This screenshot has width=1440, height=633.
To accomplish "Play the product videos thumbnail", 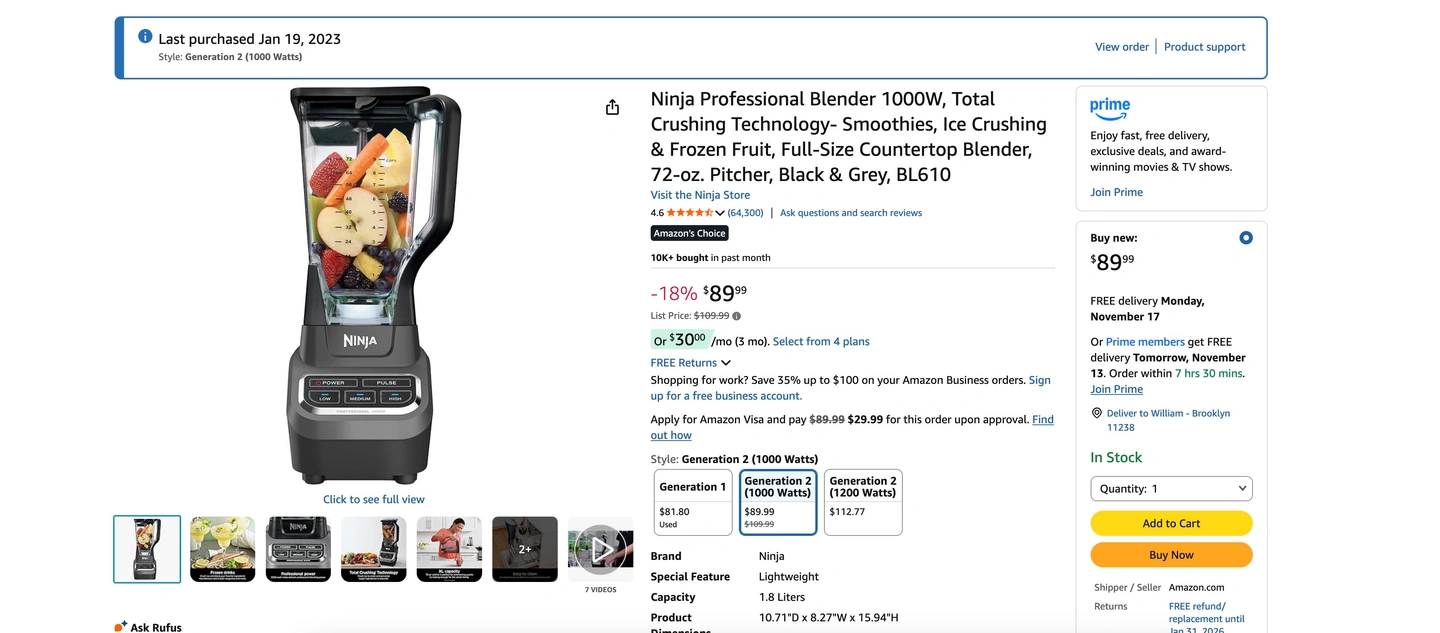I will (600, 549).
